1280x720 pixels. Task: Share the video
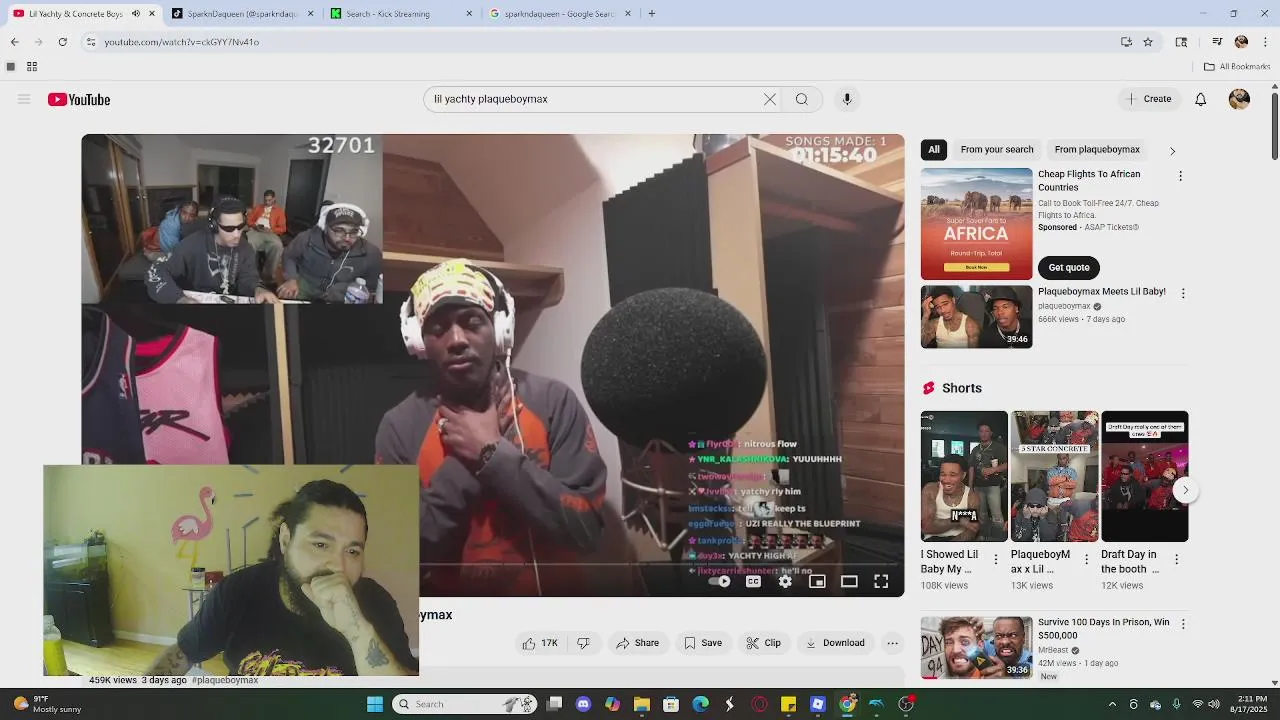[x=638, y=643]
